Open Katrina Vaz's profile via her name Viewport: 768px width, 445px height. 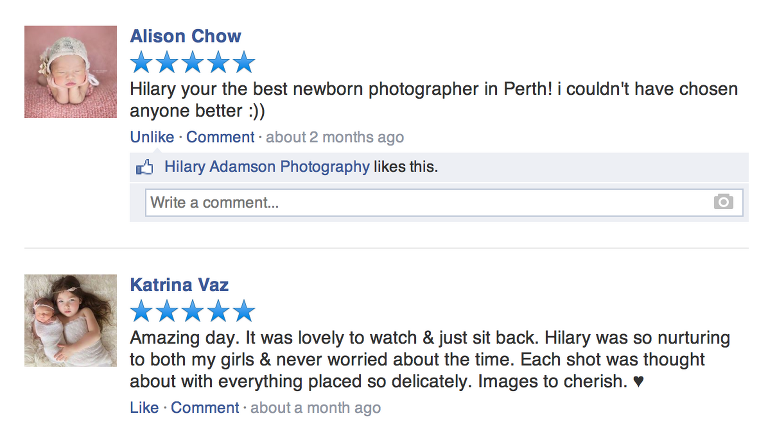[x=179, y=285]
